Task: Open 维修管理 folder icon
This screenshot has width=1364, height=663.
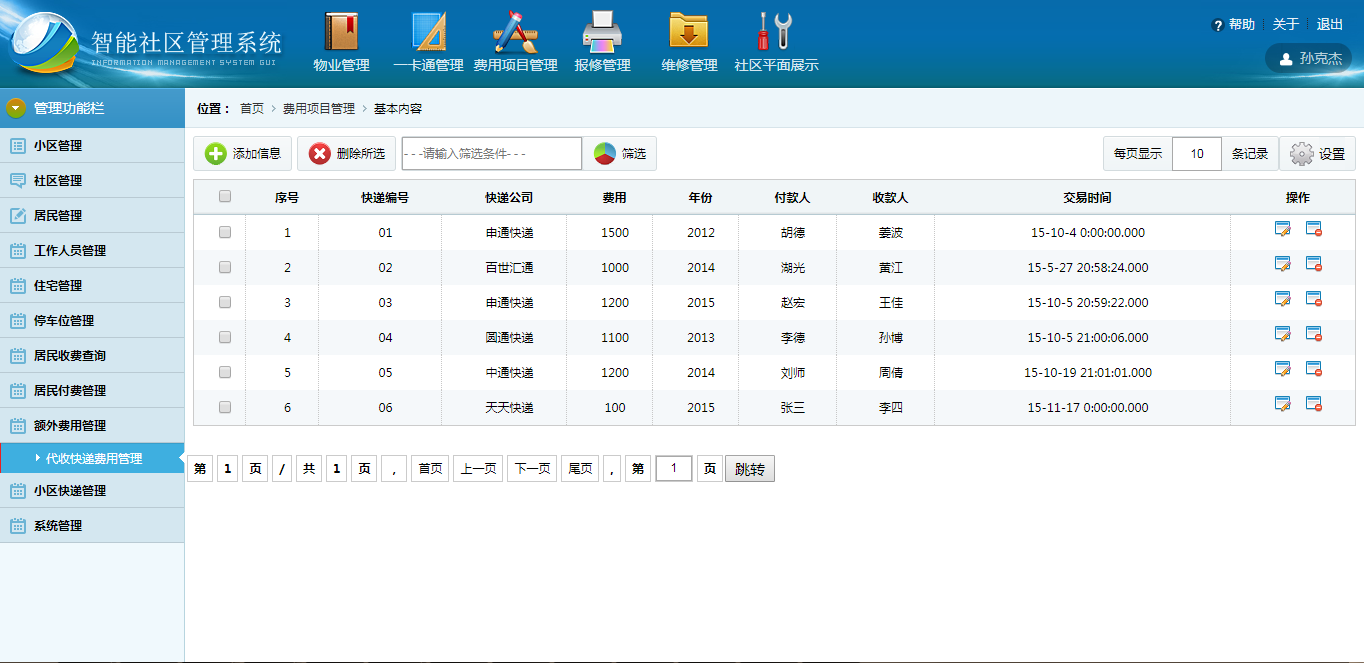Action: click(x=689, y=31)
